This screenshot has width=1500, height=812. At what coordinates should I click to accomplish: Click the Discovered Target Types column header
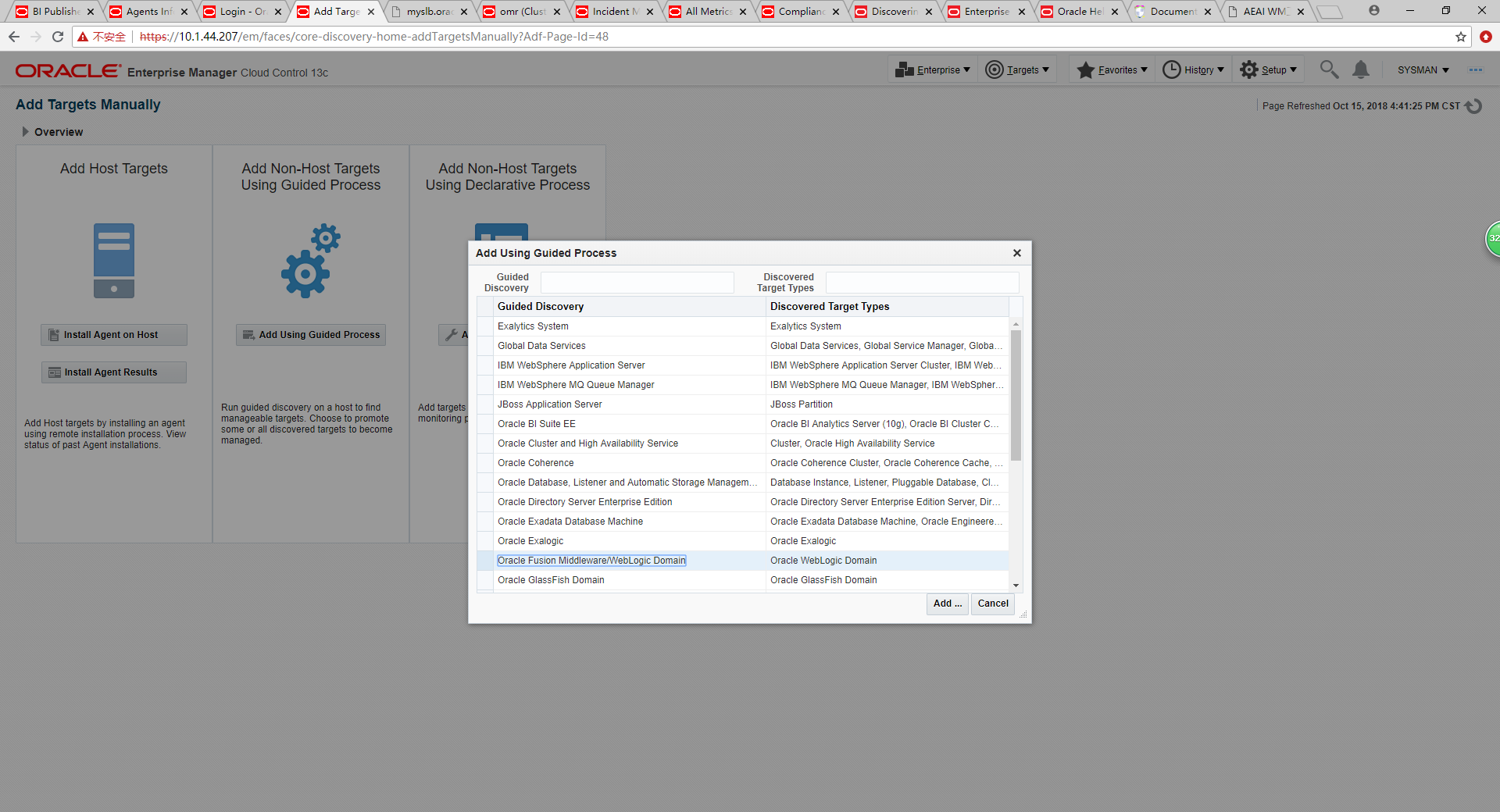[x=887, y=307]
